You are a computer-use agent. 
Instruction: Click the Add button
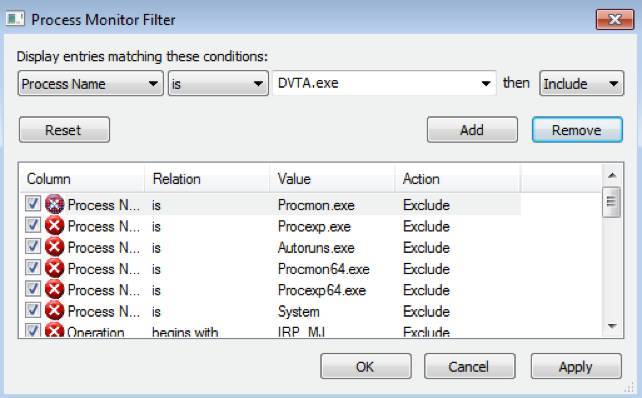[472, 130]
